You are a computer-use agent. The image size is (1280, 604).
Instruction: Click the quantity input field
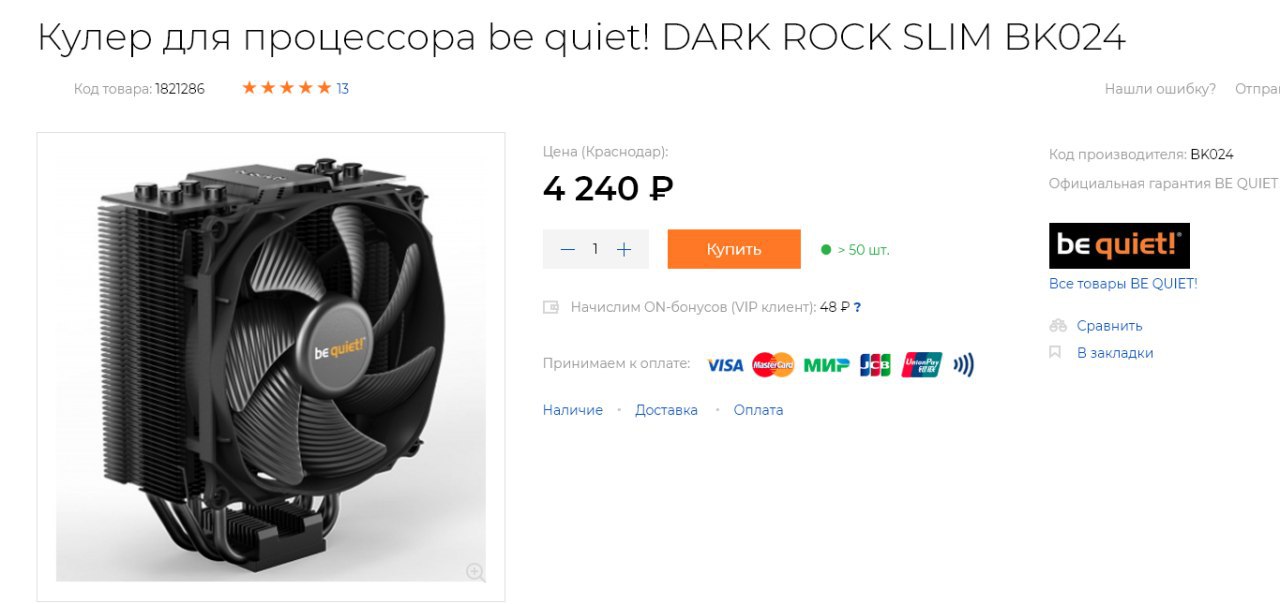click(595, 249)
